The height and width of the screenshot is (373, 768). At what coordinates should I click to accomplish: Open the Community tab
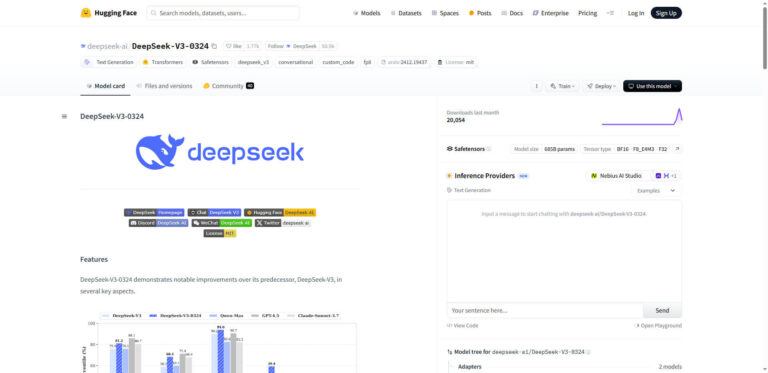(x=228, y=86)
